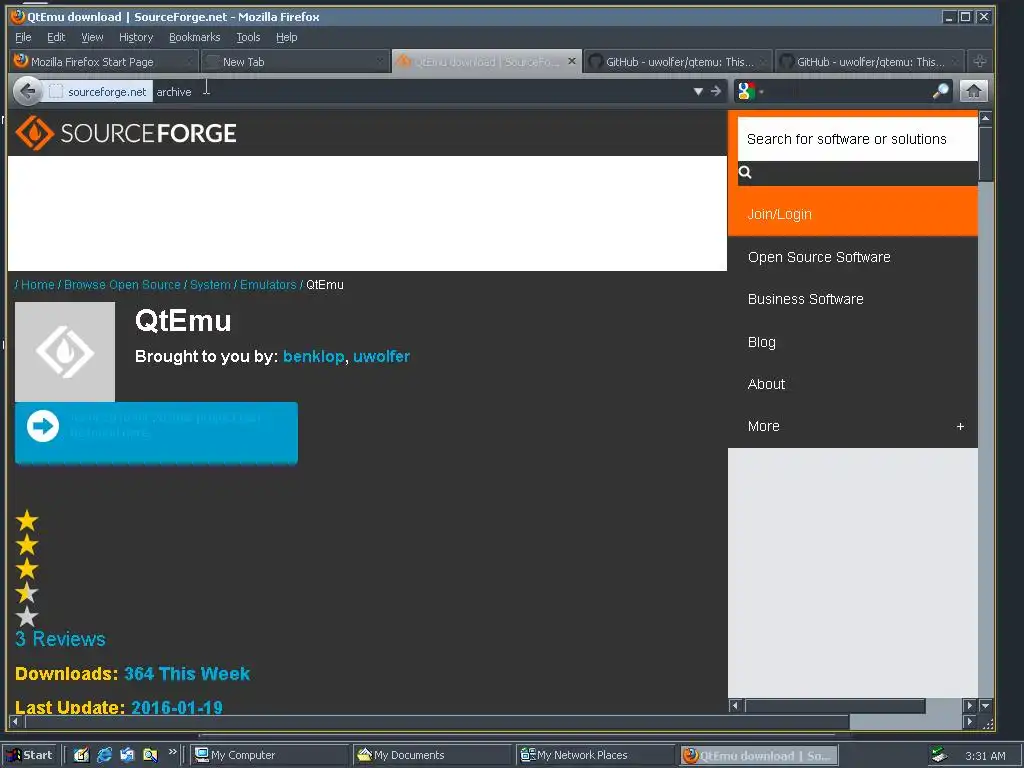Open the Windows Start button
1024x768 pixels.
(x=29, y=755)
